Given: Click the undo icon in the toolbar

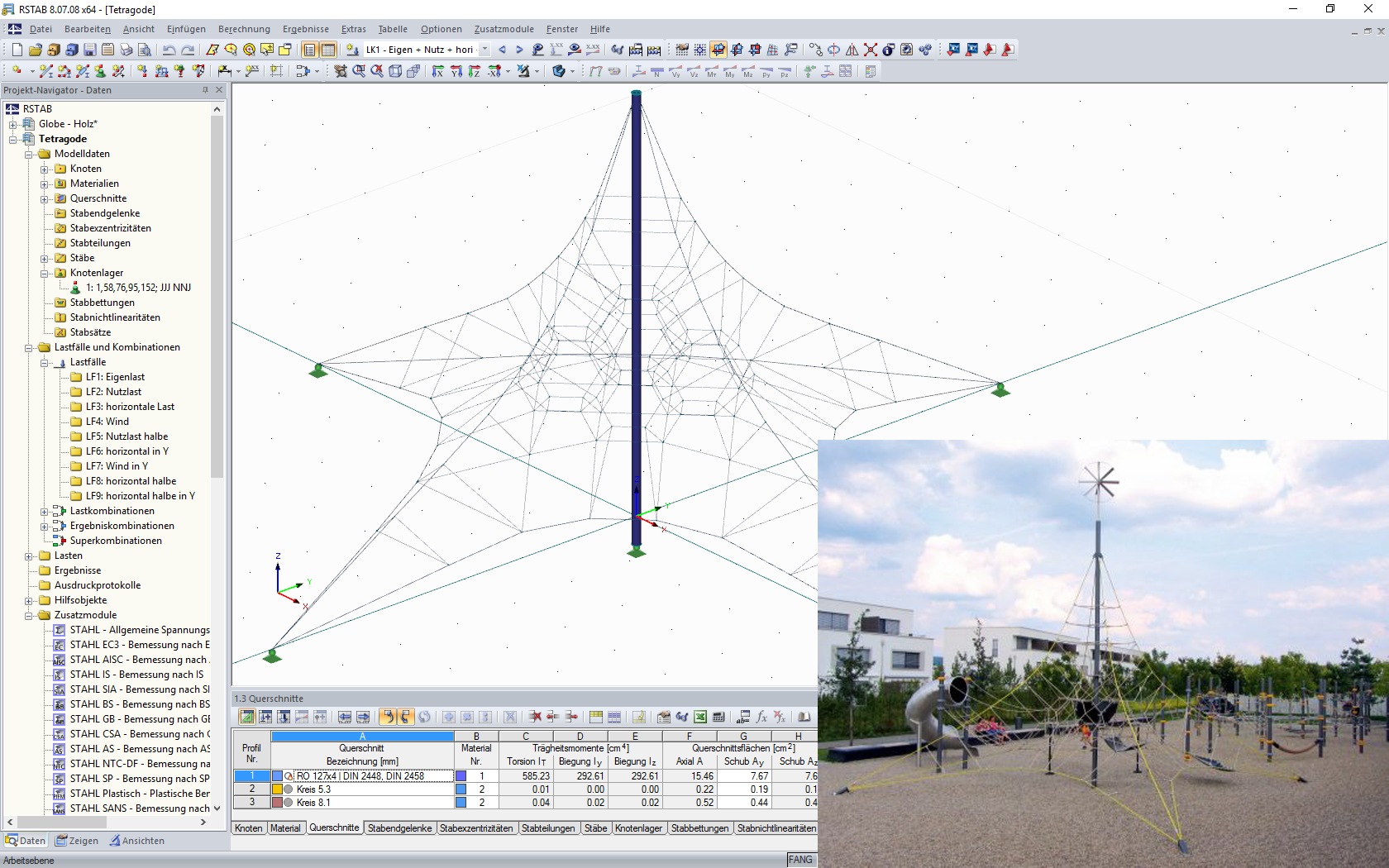Looking at the screenshot, I should (x=169, y=50).
